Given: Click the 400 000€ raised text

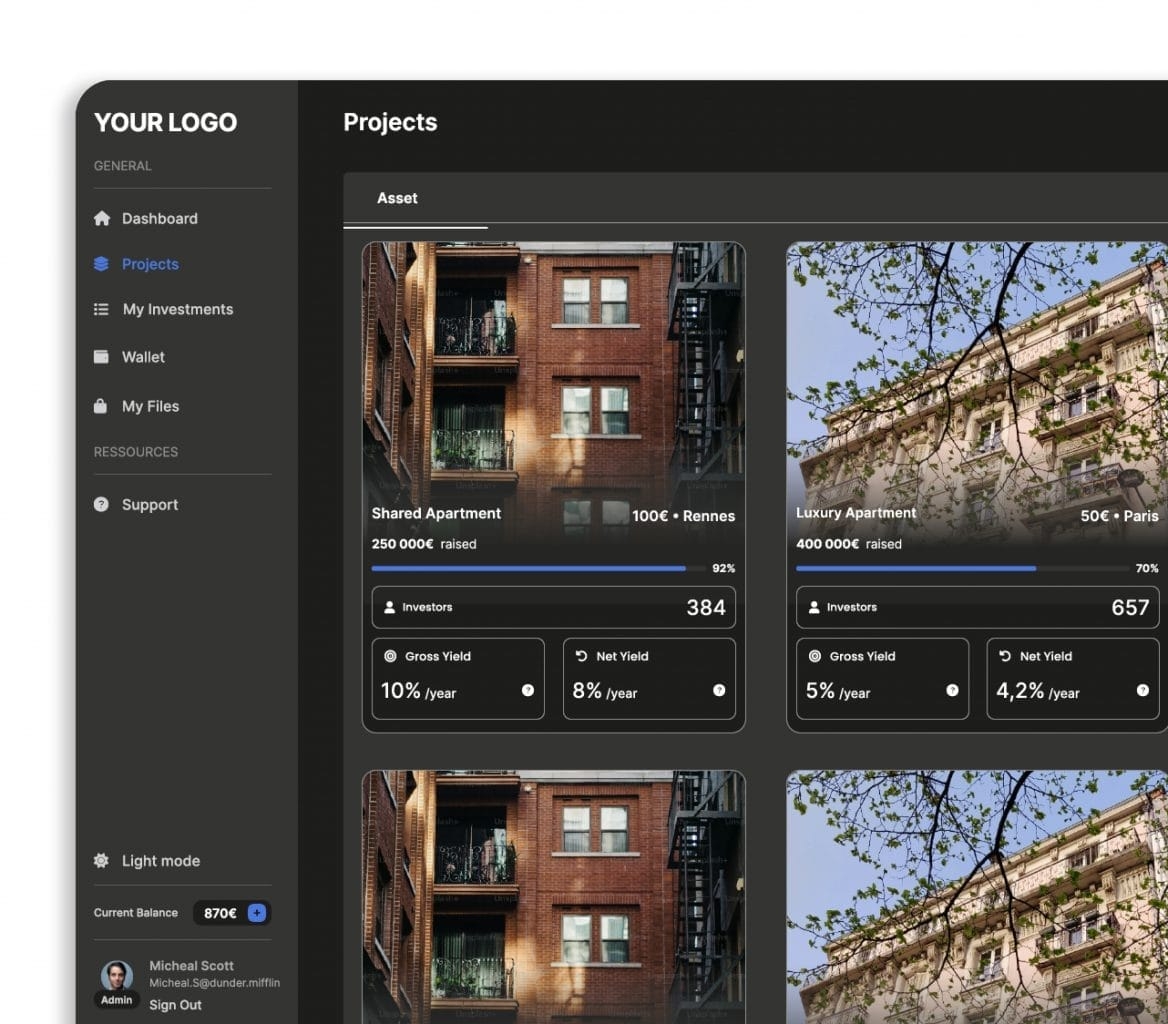Looking at the screenshot, I should (848, 544).
